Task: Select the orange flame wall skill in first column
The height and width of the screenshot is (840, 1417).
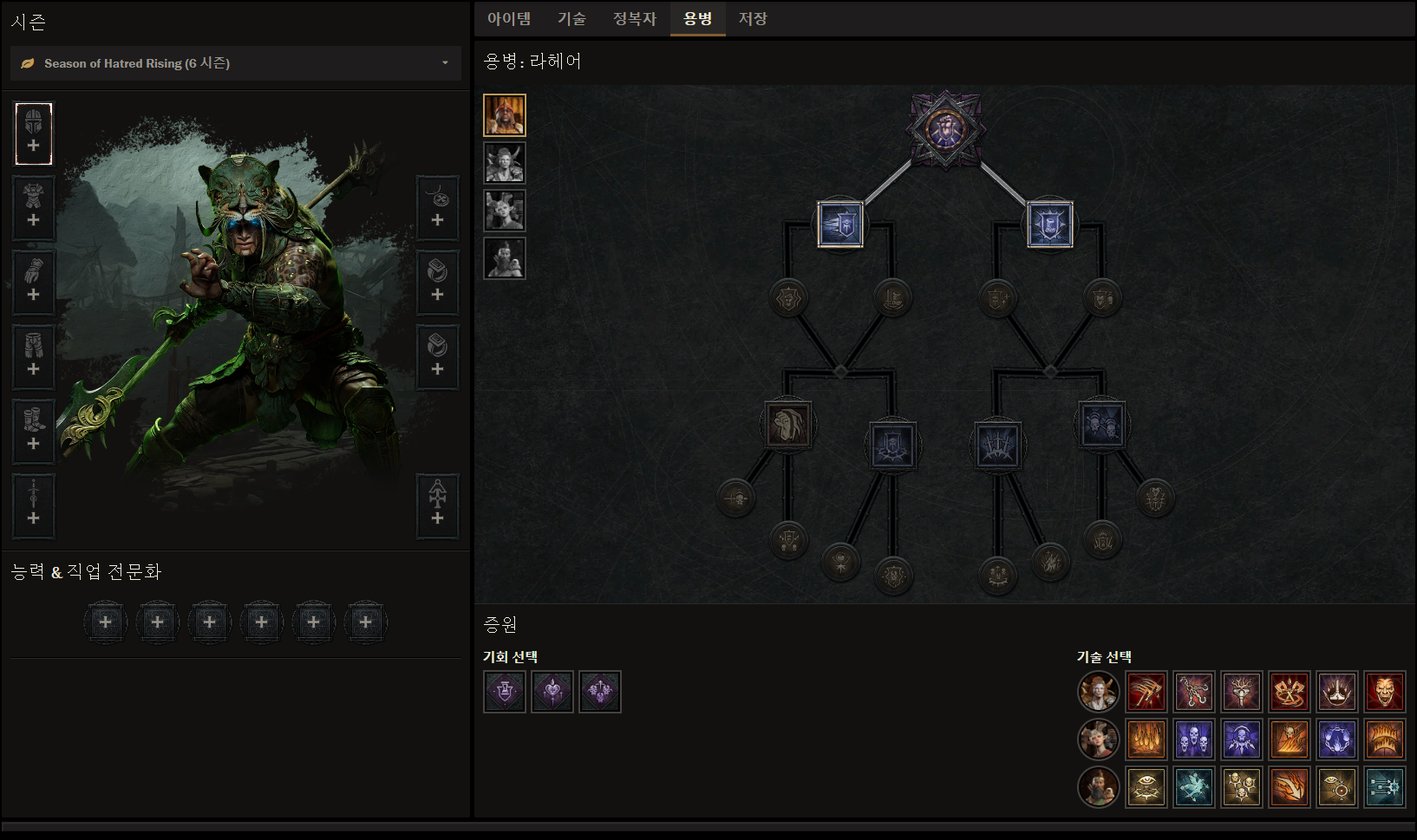Action: (x=1146, y=739)
